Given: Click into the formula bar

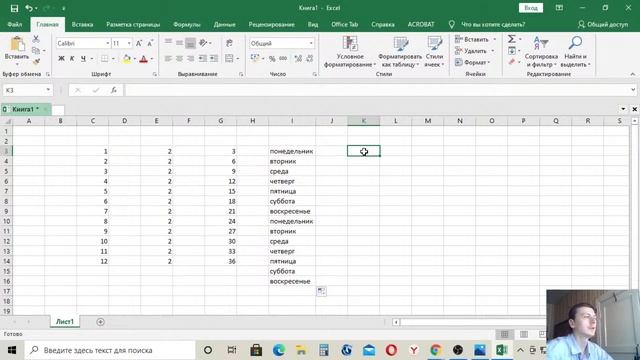Looking at the screenshot, I should (x=378, y=90).
